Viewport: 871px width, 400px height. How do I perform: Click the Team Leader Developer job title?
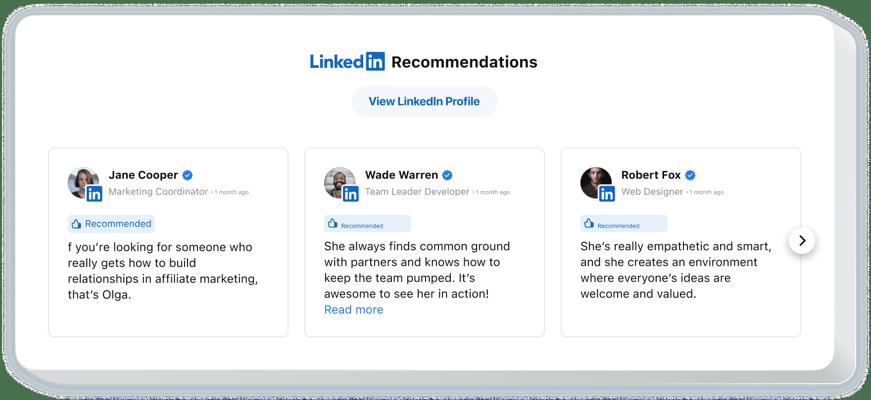[417, 192]
